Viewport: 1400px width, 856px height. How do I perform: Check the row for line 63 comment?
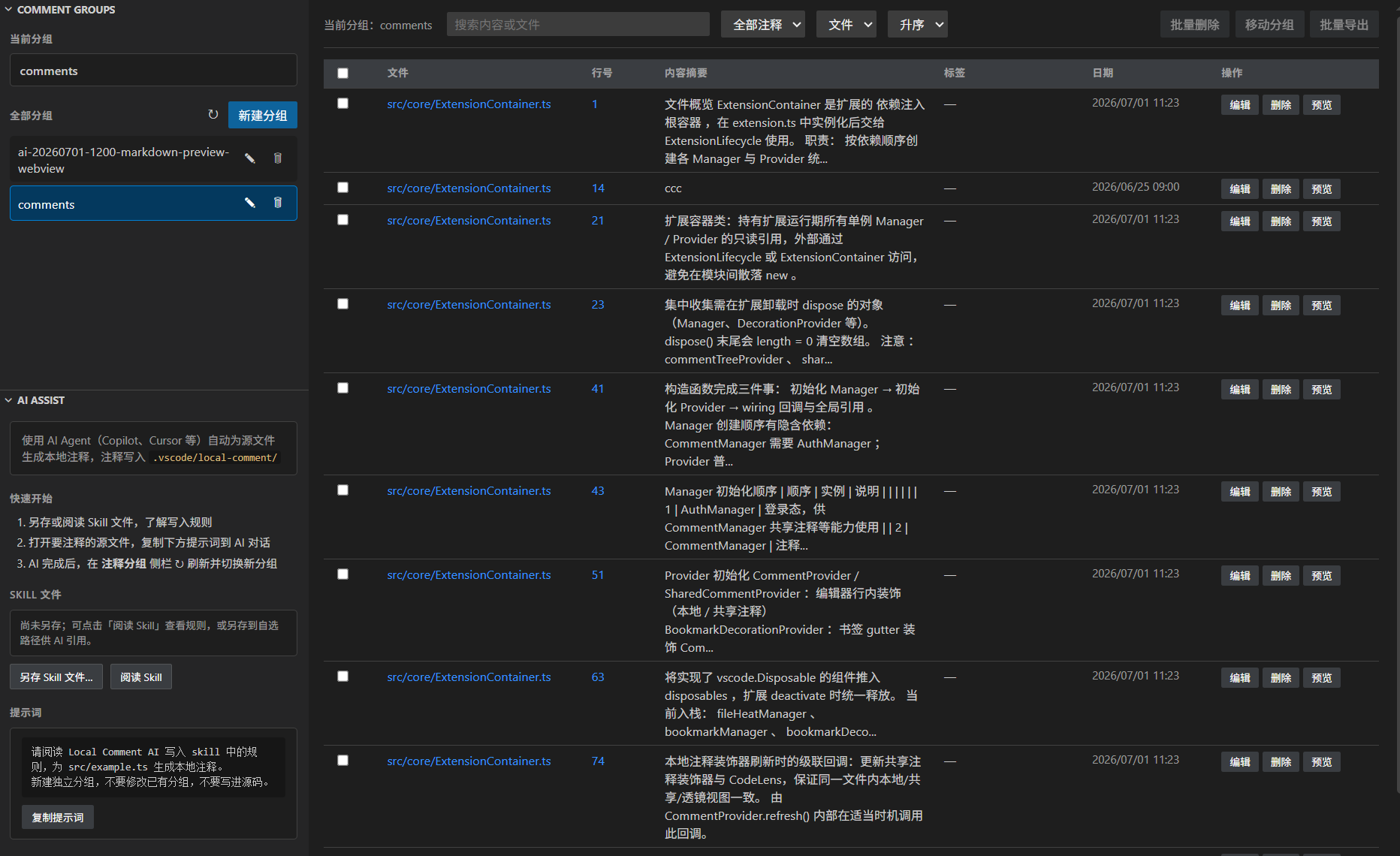[x=342, y=676]
